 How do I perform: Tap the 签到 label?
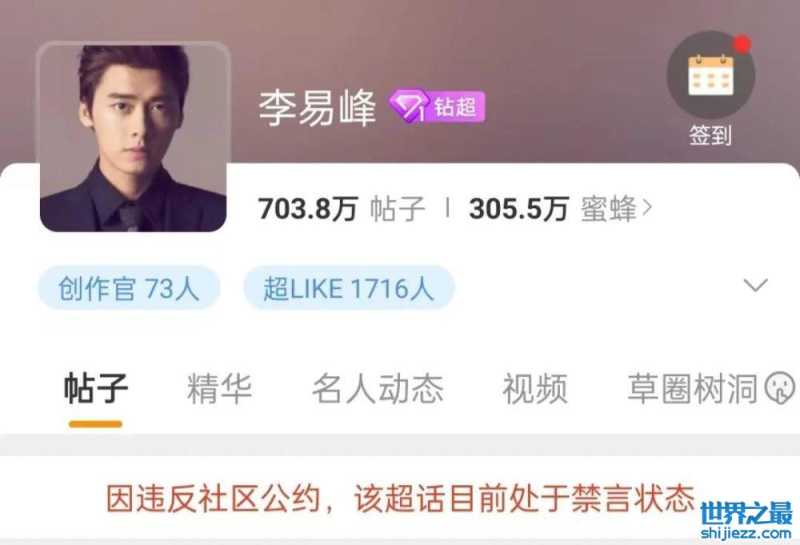coord(711,136)
